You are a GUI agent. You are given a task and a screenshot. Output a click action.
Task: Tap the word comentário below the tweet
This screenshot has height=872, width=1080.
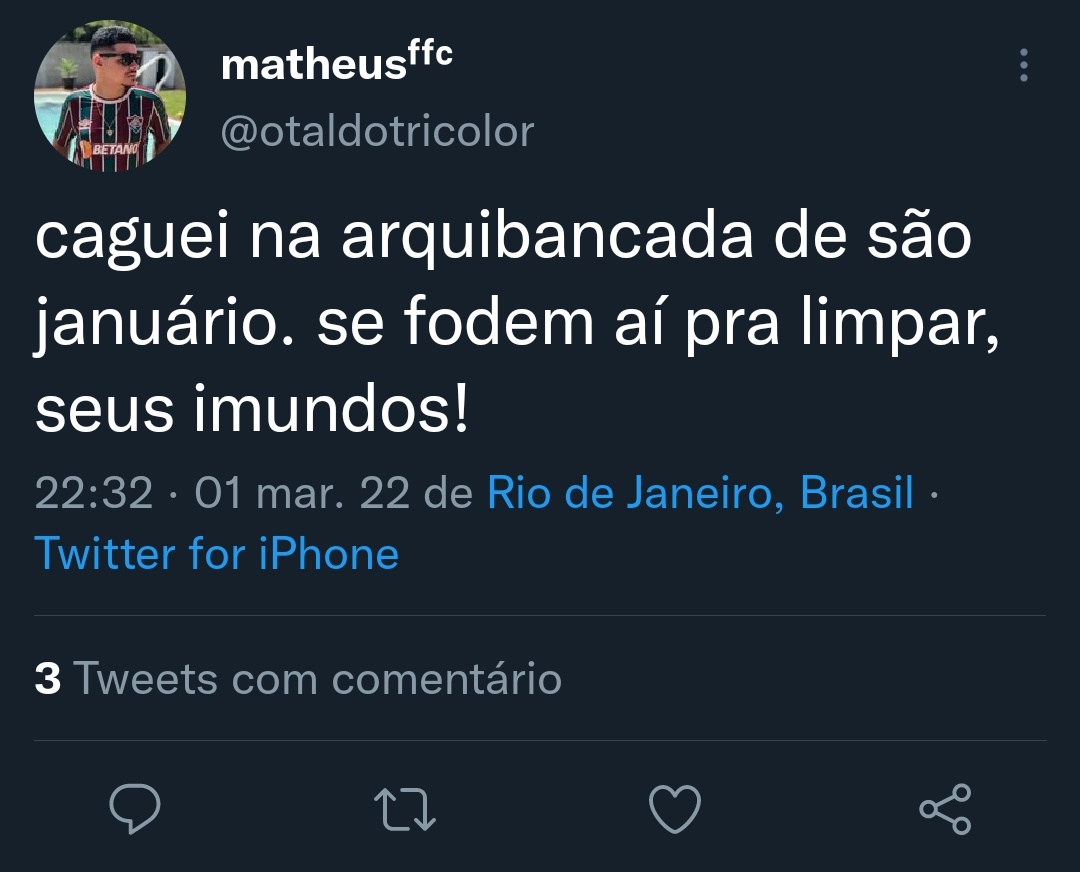pyautogui.click(x=447, y=679)
